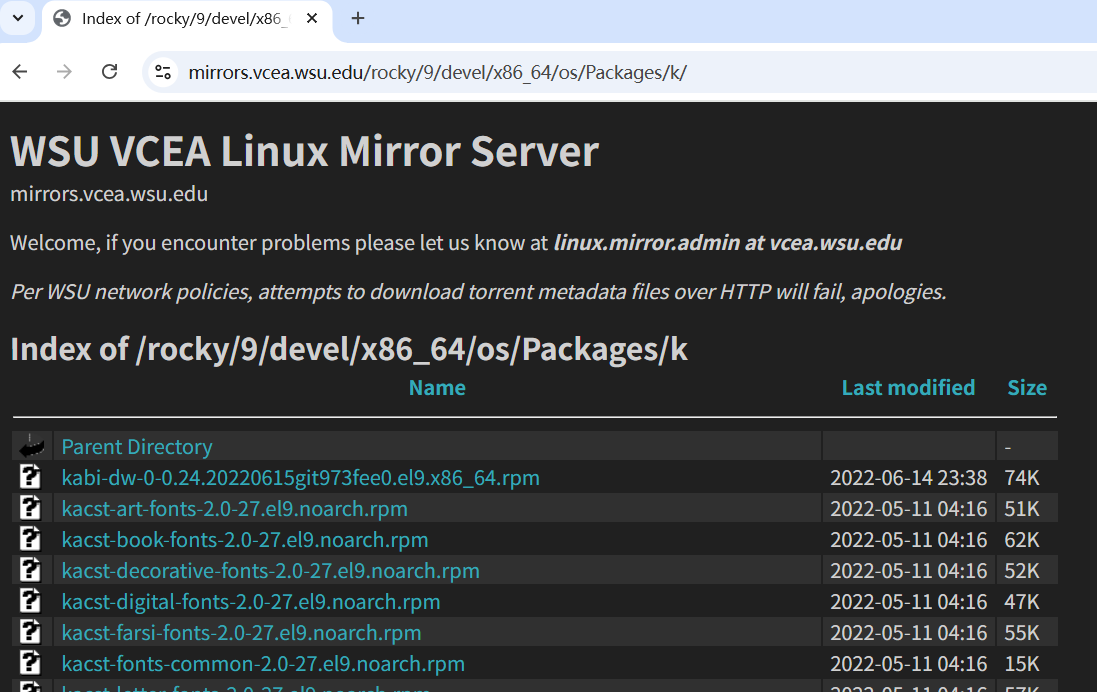Close the Index of /rocky/9 tab

coord(312,18)
